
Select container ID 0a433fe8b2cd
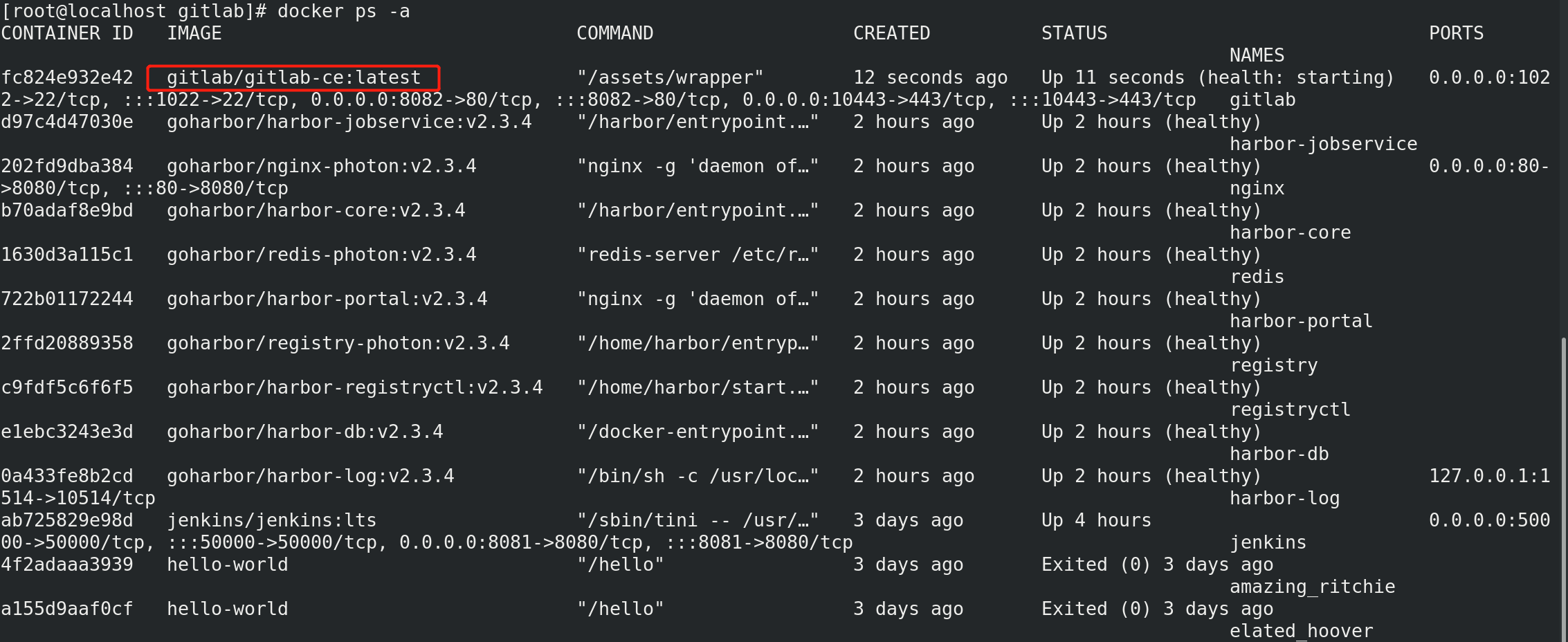coord(67,476)
